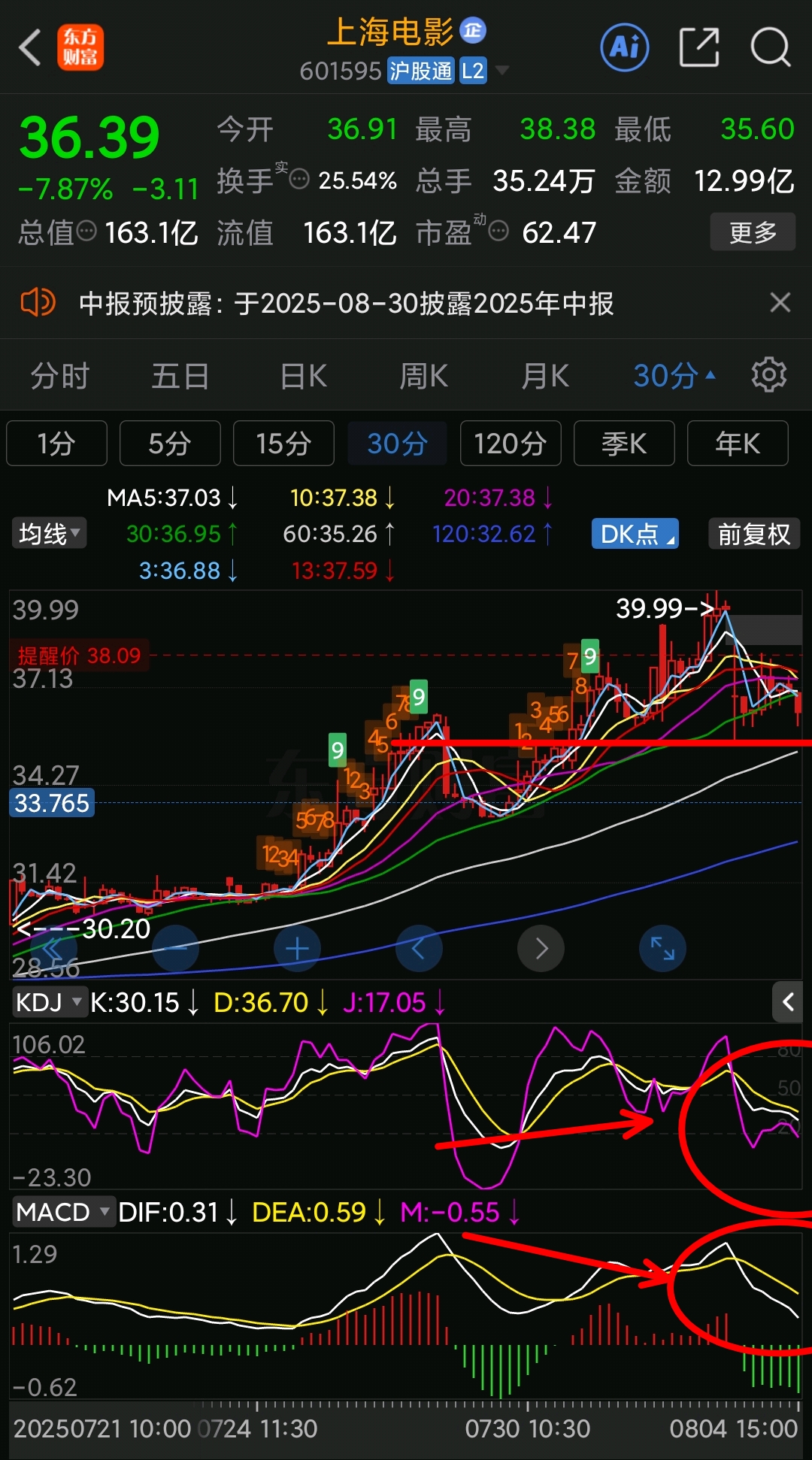The image size is (812, 1460).
Task: Select the 1分 period option
Action: [x=56, y=444]
